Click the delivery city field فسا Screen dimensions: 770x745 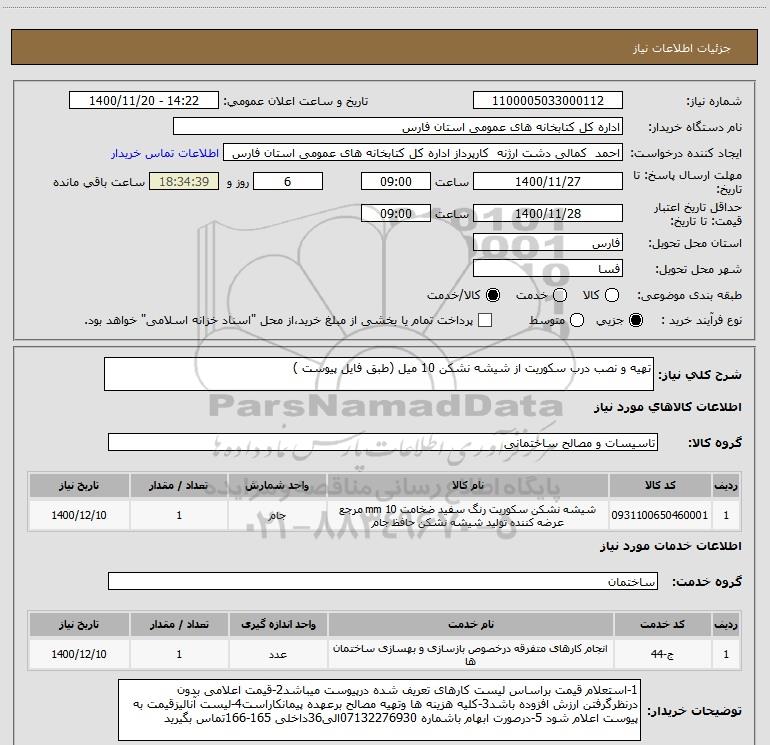[548, 269]
